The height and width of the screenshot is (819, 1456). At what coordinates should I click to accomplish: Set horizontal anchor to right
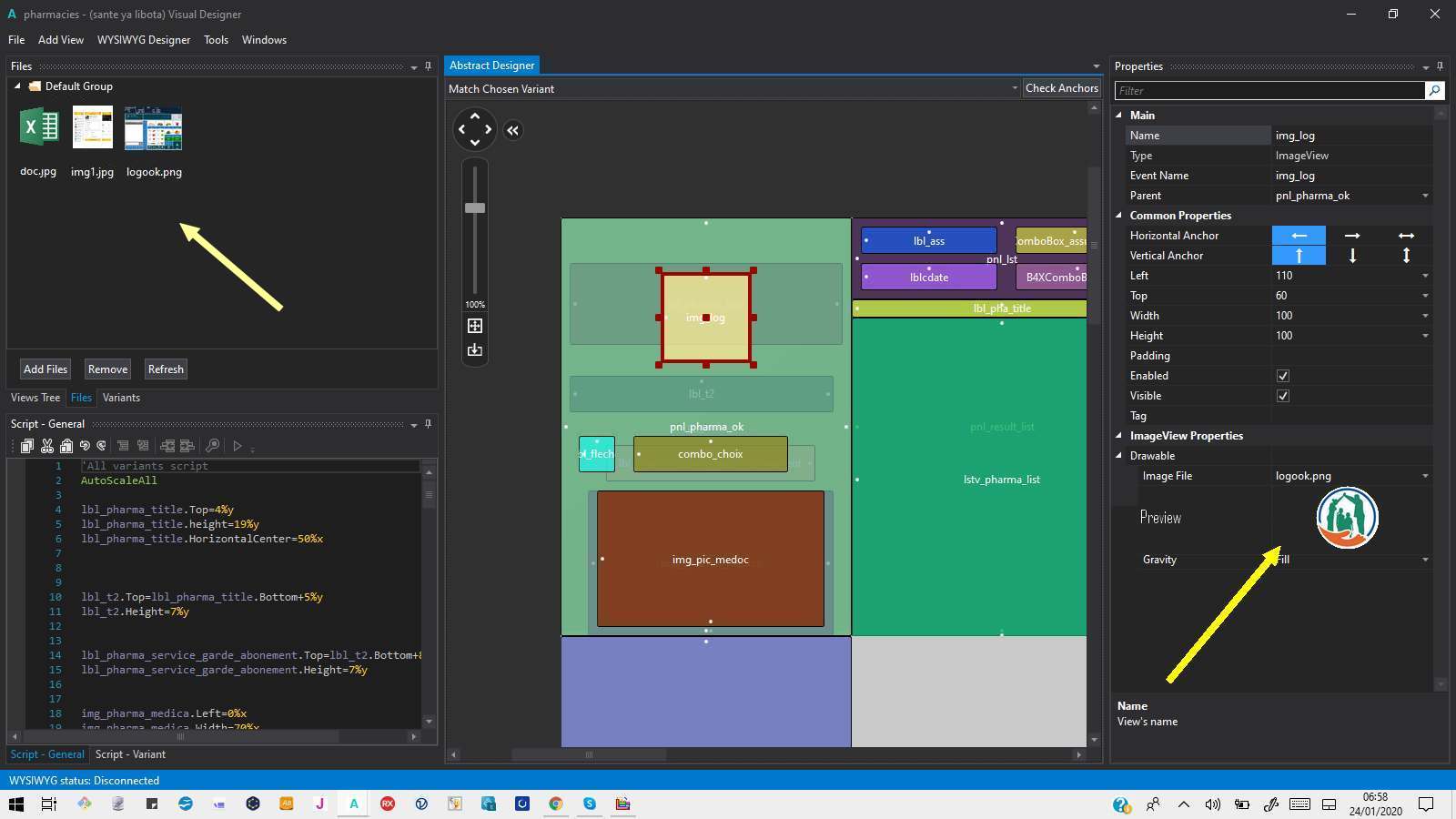pyautogui.click(x=1352, y=236)
